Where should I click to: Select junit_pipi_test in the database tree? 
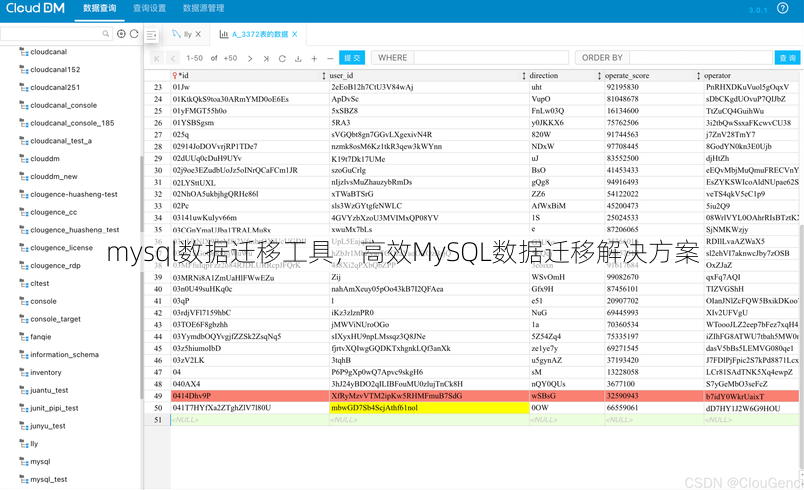click(x=54, y=408)
